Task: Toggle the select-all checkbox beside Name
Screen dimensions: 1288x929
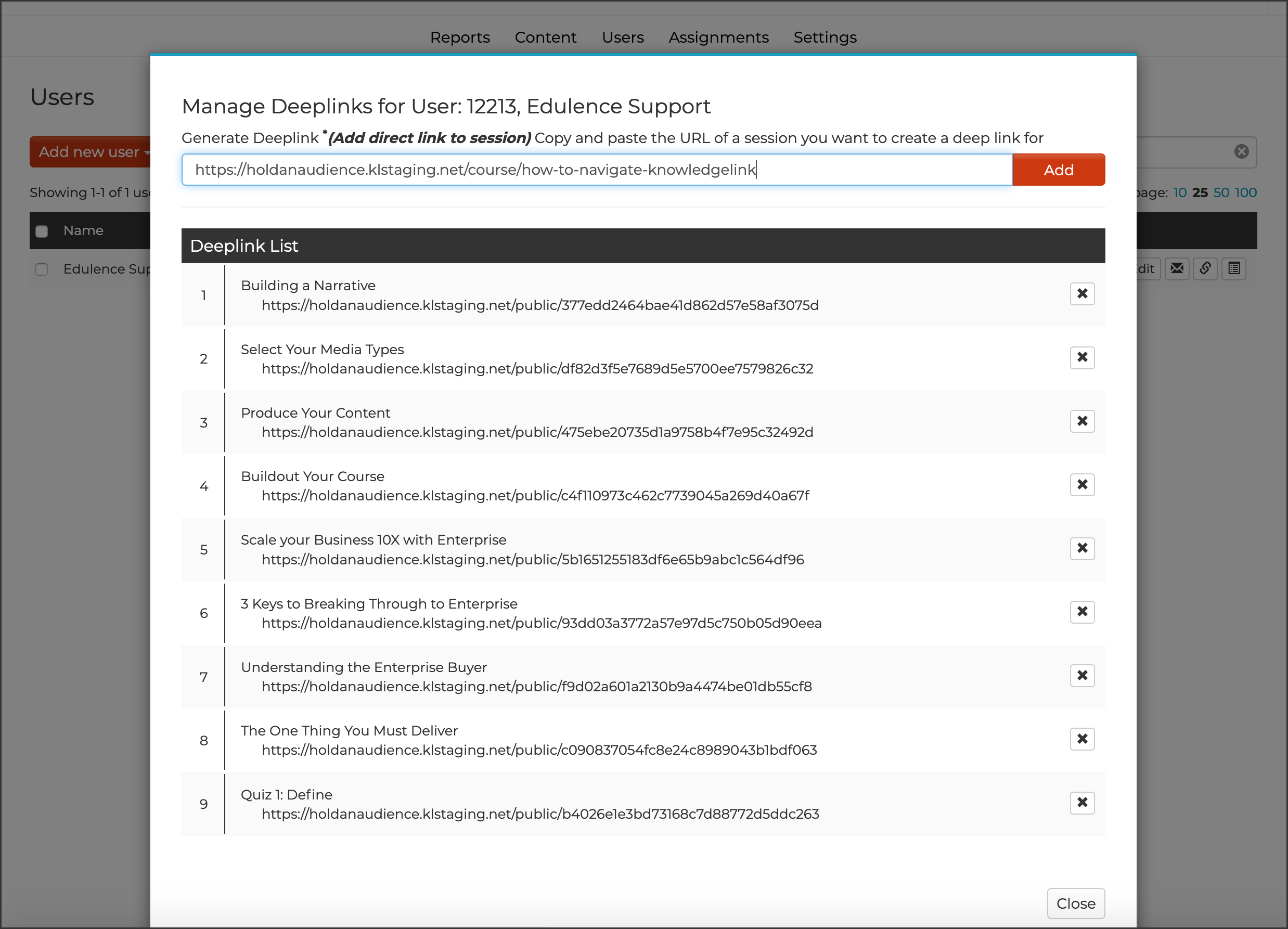Action: tap(42, 231)
